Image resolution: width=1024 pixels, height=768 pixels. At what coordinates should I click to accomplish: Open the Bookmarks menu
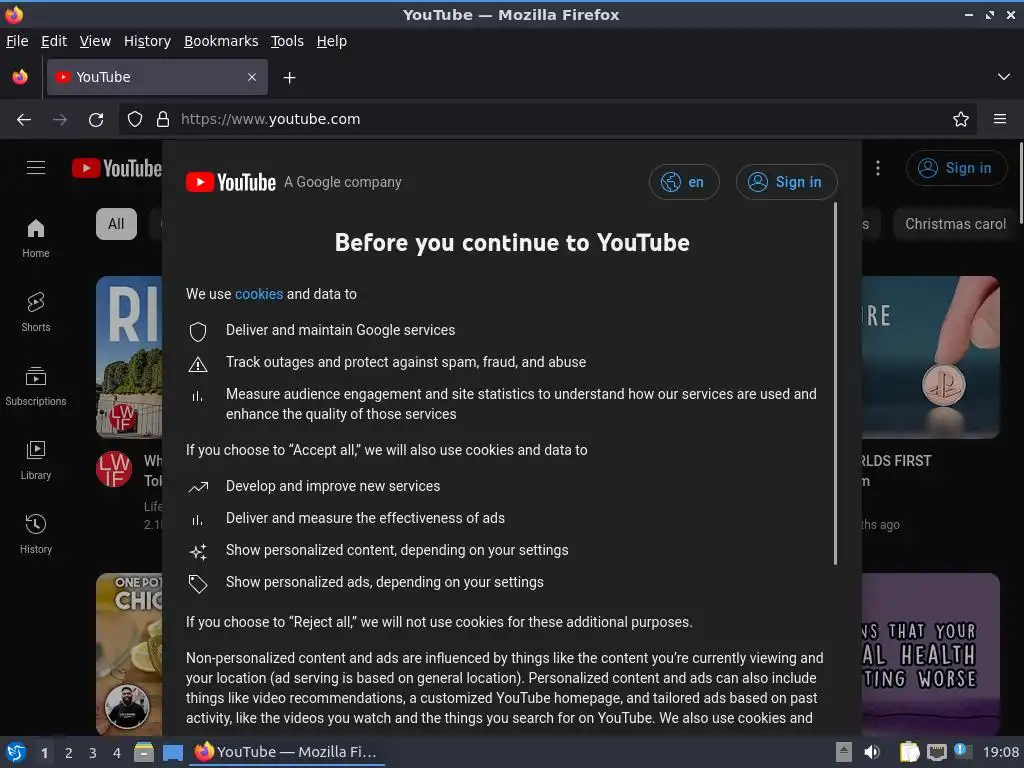(x=221, y=41)
